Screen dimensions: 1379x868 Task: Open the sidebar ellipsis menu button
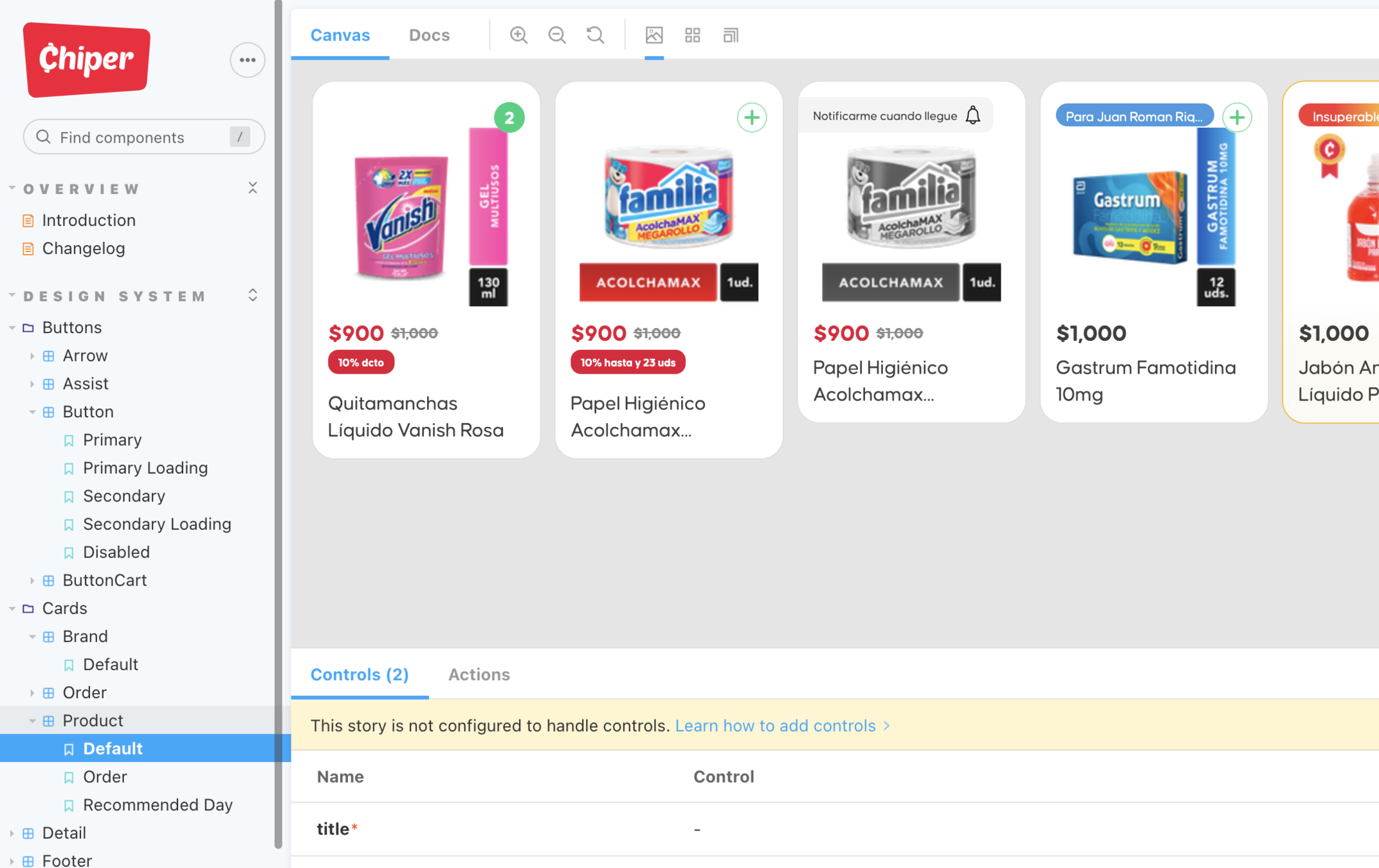[x=247, y=60]
